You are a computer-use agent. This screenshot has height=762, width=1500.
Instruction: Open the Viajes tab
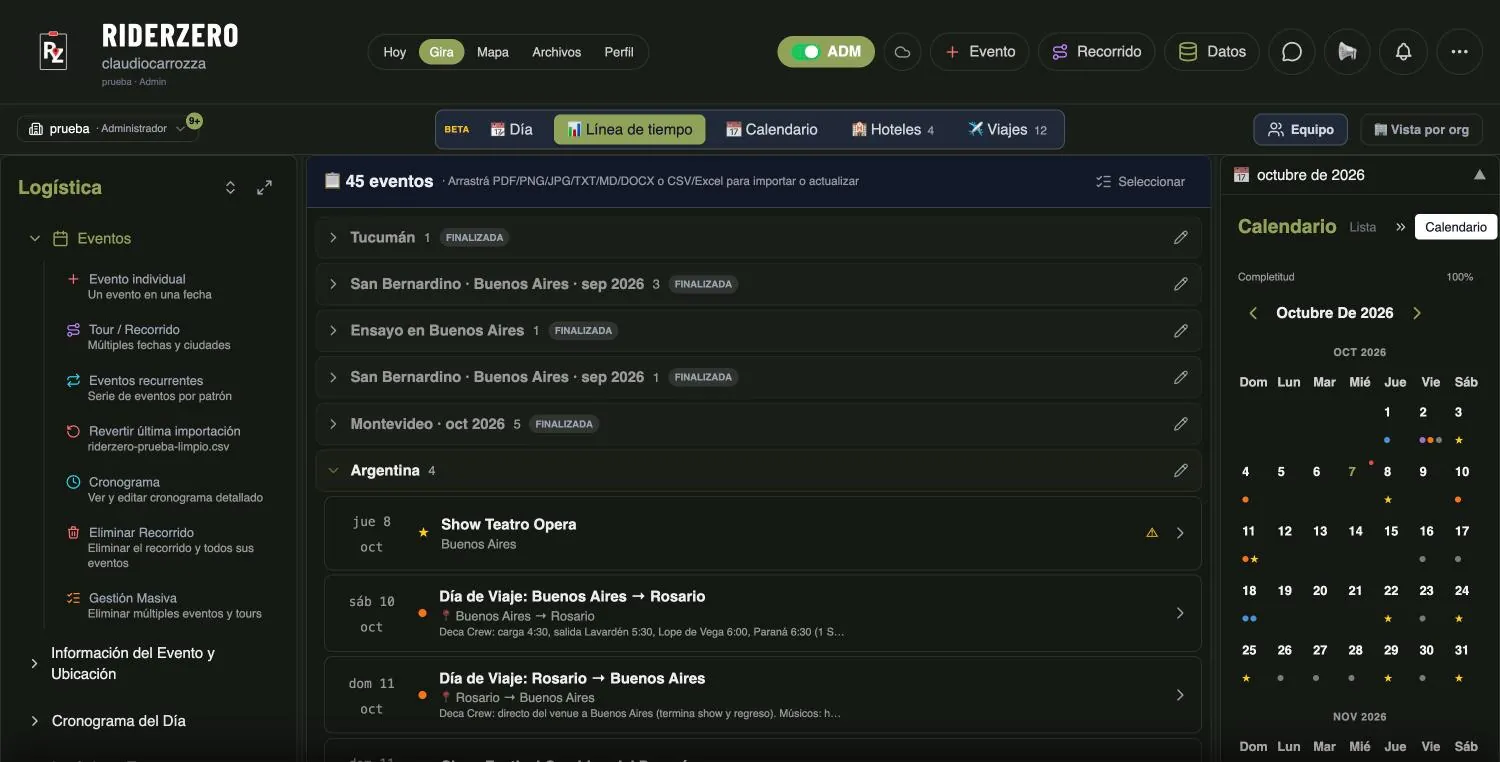point(1007,129)
